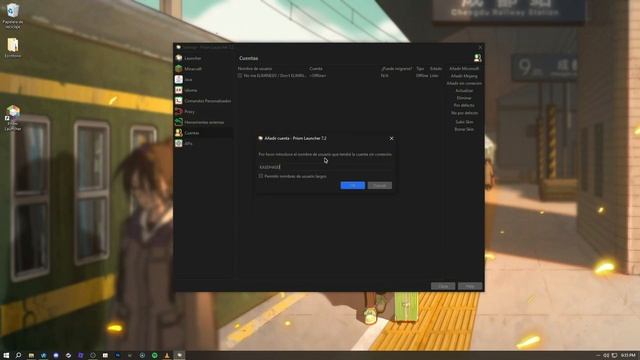
Task: Open the Windows Start menu
Action: tap(6, 356)
